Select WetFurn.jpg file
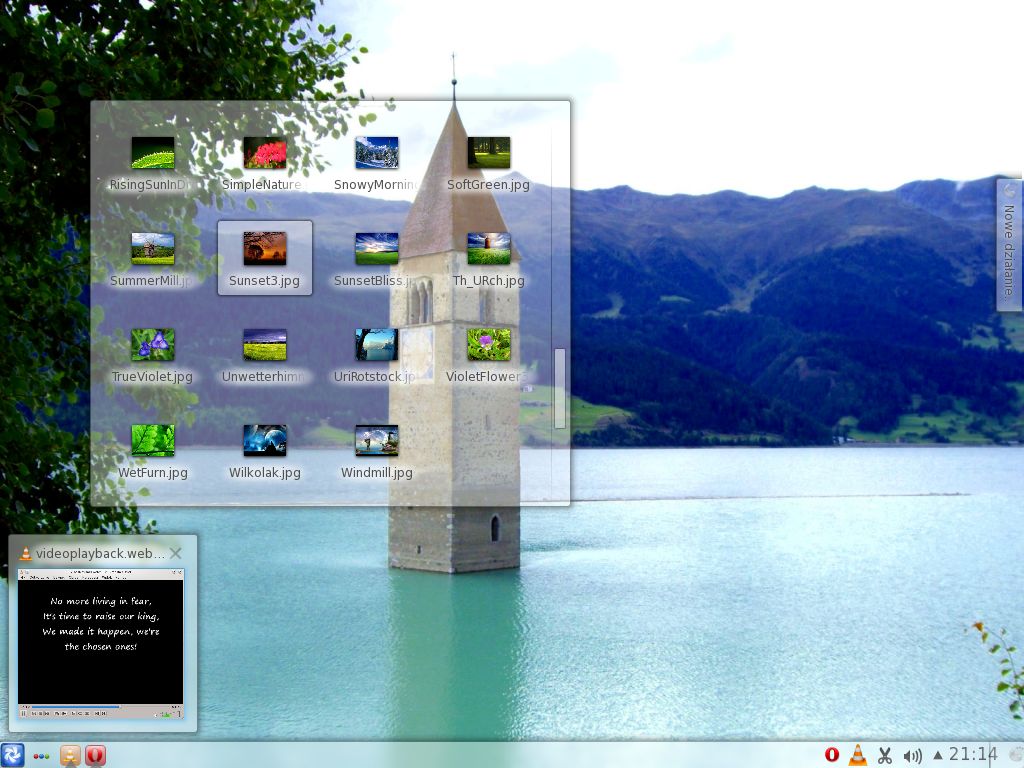This screenshot has width=1024, height=768. click(x=153, y=452)
